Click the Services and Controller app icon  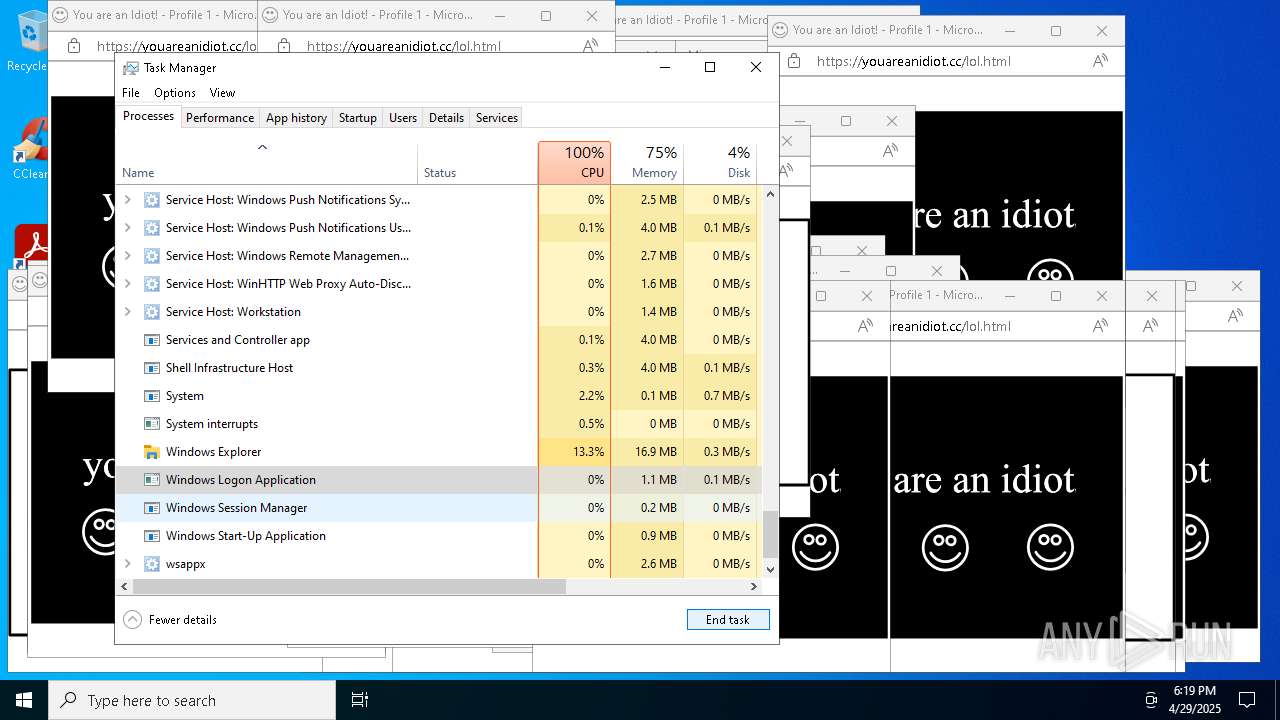(152, 340)
